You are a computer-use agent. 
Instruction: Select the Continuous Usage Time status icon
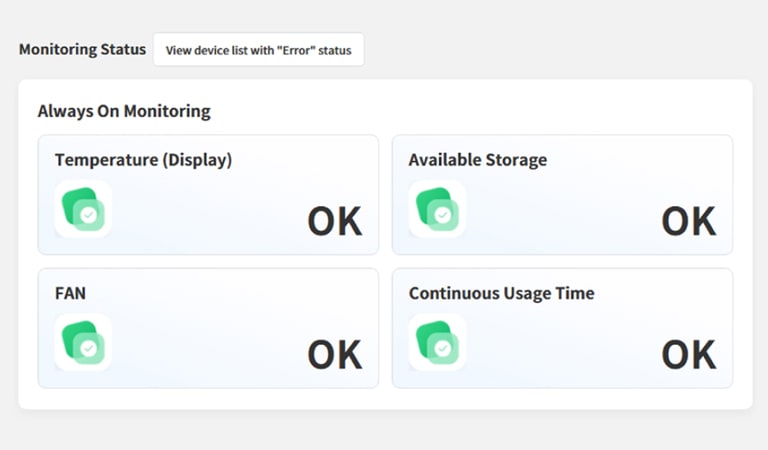coord(437,342)
